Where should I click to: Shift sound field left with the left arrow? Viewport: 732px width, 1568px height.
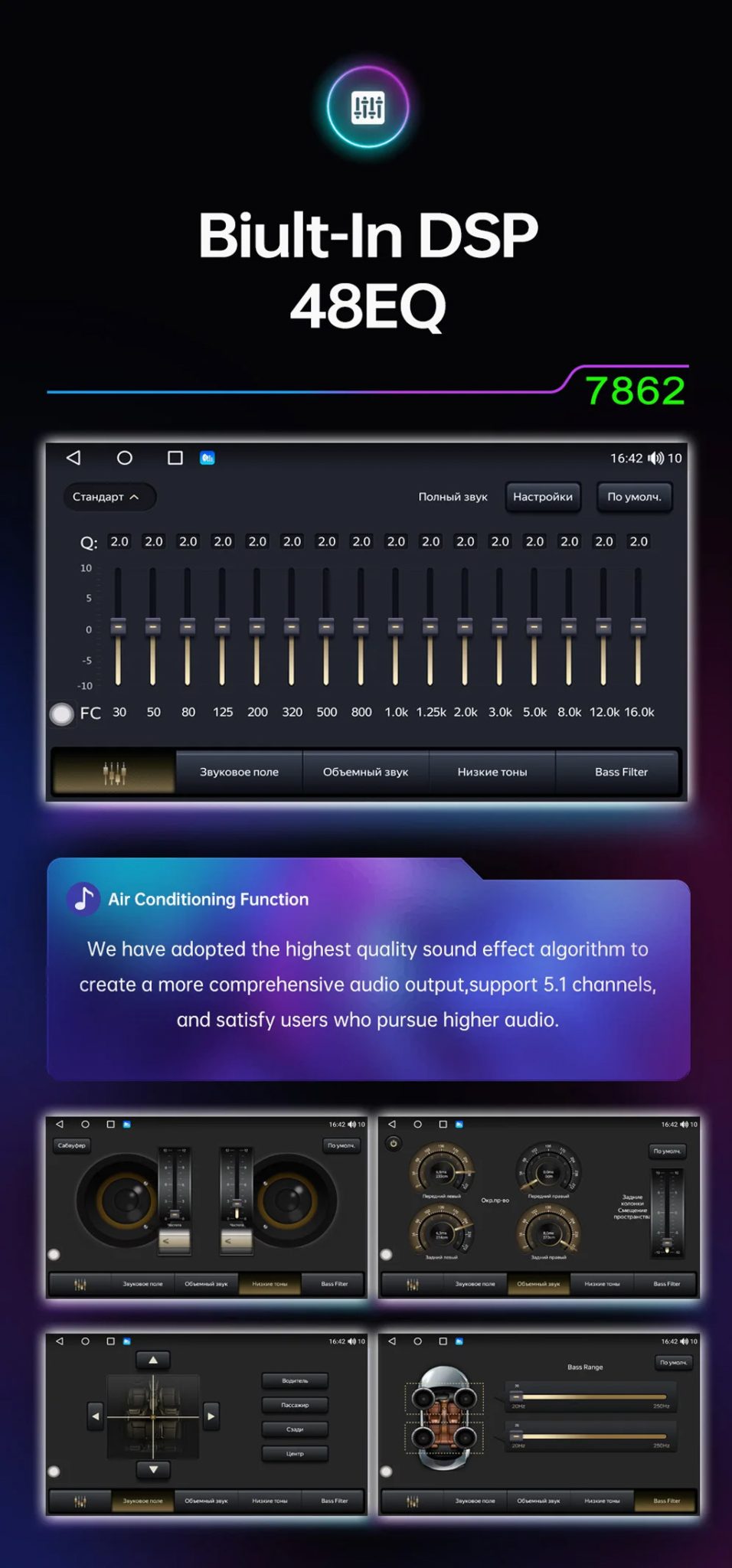tap(95, 1416)
